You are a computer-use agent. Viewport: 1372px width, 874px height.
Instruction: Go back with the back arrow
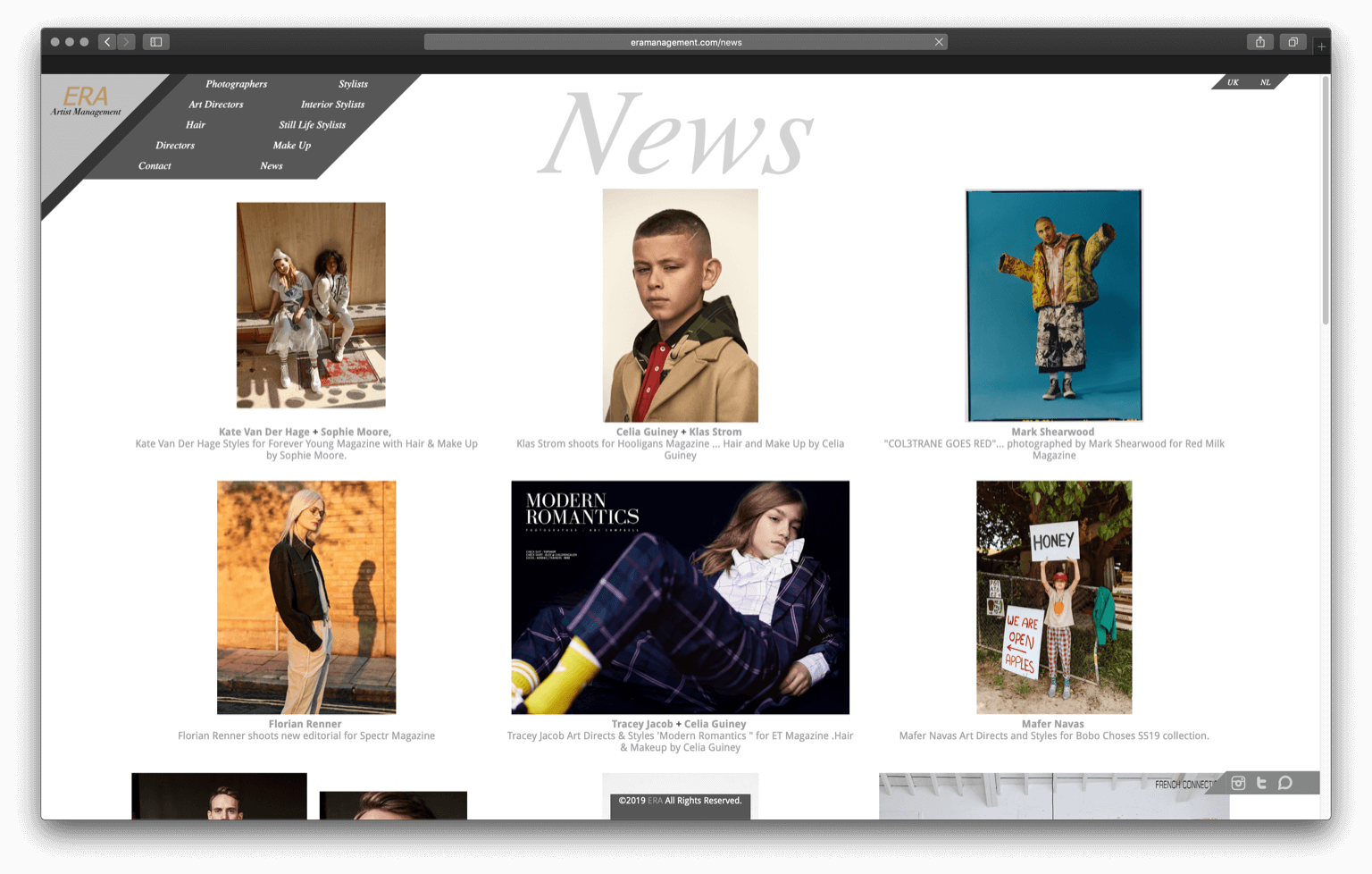click(107, 42)
